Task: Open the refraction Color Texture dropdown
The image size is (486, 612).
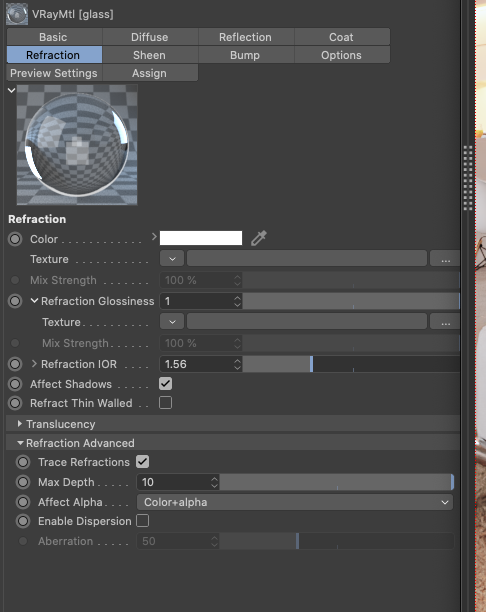Action: [172, 259]
